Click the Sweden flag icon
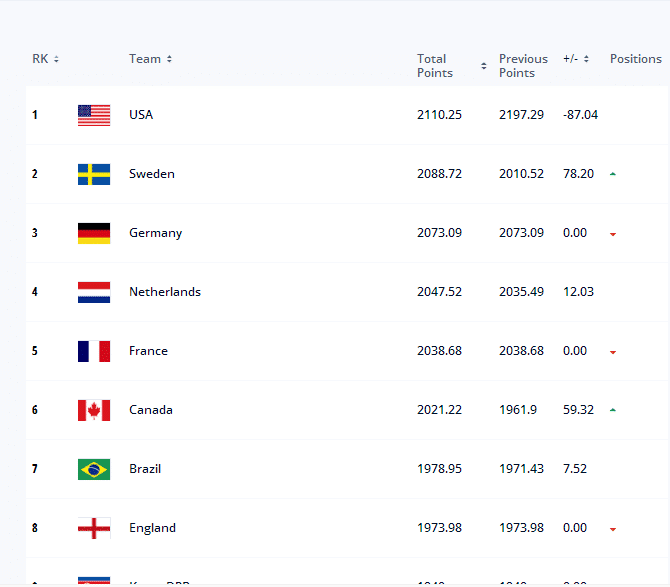The image size is (670, 587). tap(94, 174)
